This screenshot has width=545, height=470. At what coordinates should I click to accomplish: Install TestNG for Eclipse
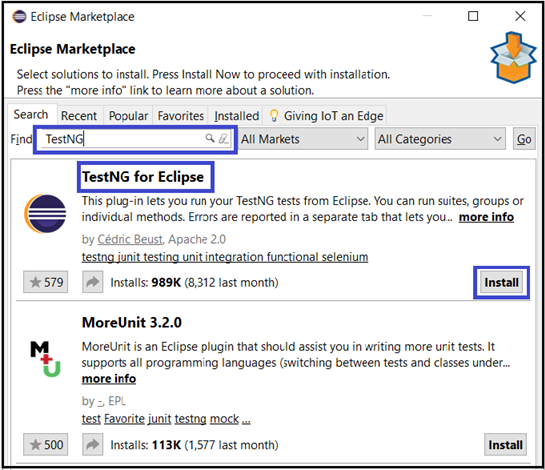click(x=501, y=282)
